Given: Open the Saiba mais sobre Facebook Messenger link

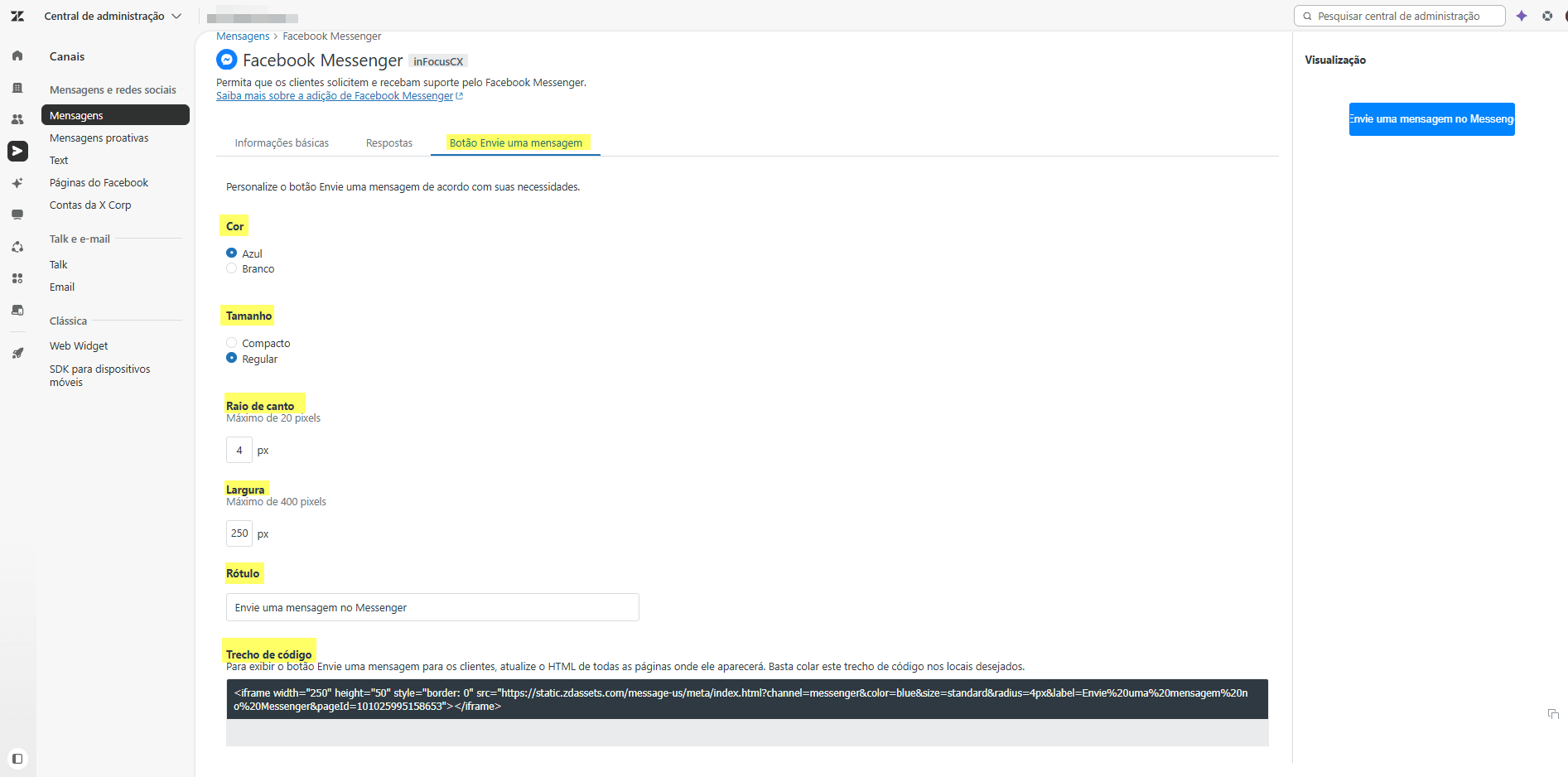Looking at the screenshot, I should (340, 96).
